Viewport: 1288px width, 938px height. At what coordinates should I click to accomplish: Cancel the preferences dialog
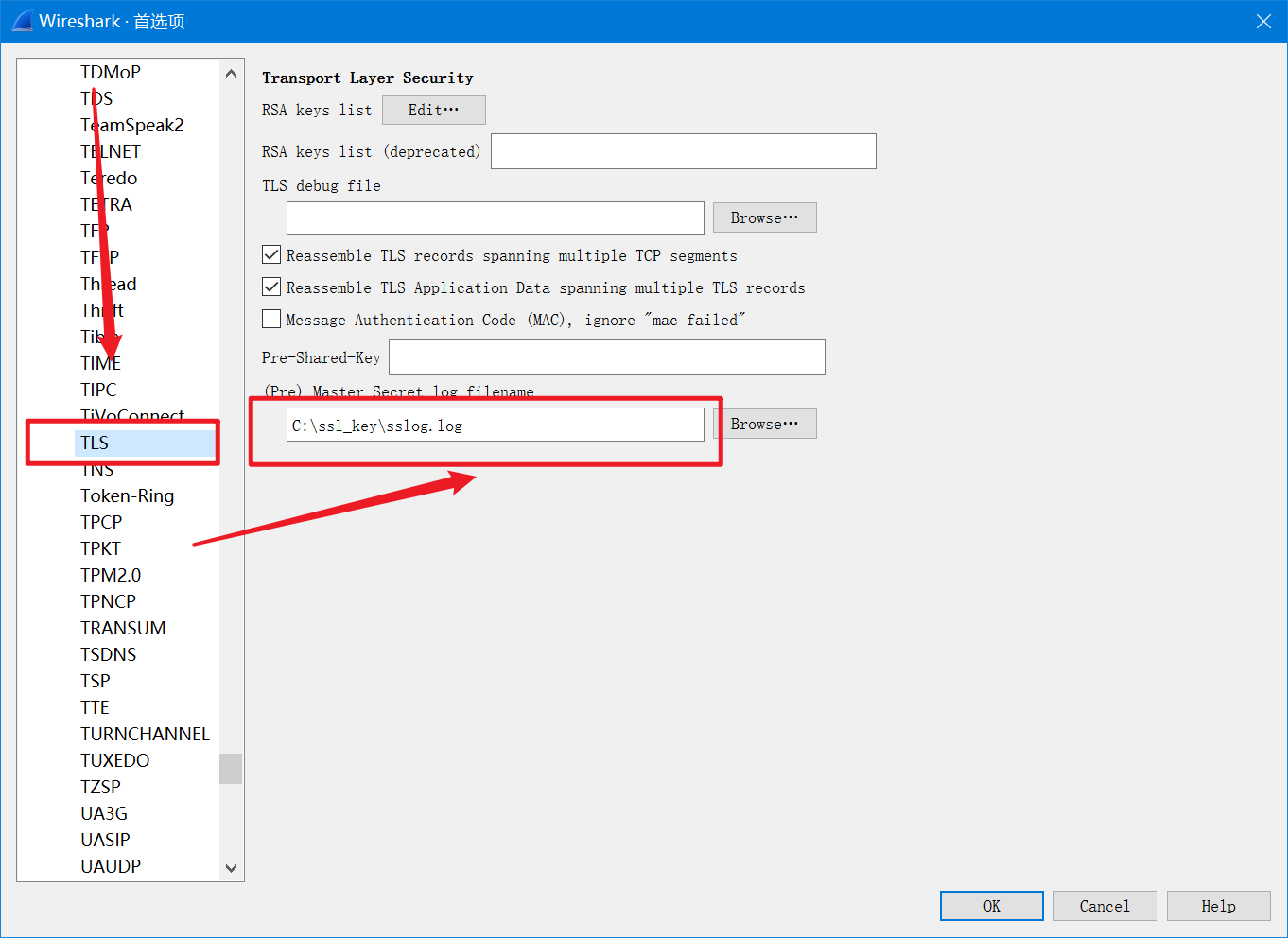pos(1105,906)
